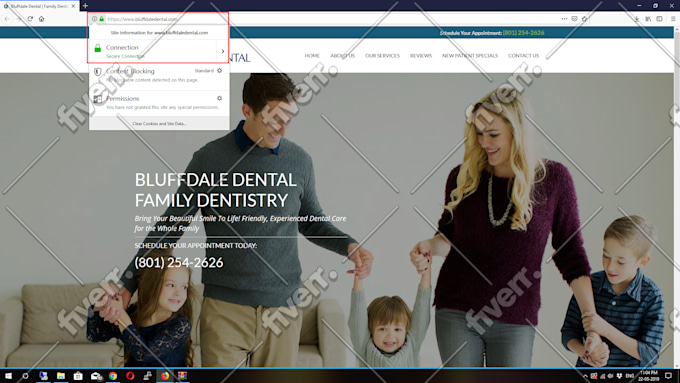The width and height of the screenshot is (680, 383).
Task: Click scrollbar up arrow
Action: click(677, 29)
